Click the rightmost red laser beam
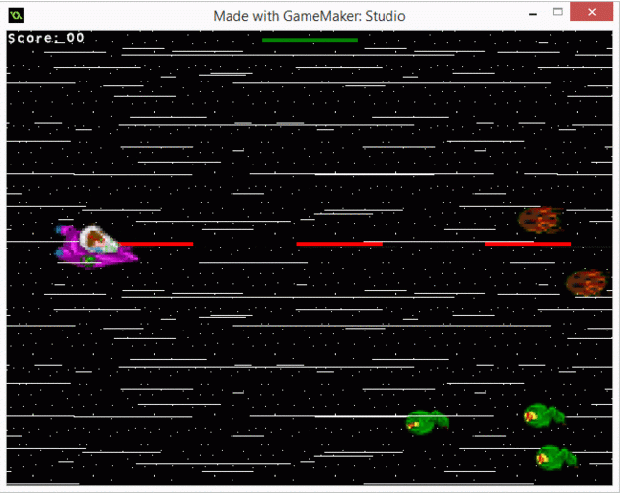Image resolution: width=620 pixels, height=495 pixels. pos(528,243)
